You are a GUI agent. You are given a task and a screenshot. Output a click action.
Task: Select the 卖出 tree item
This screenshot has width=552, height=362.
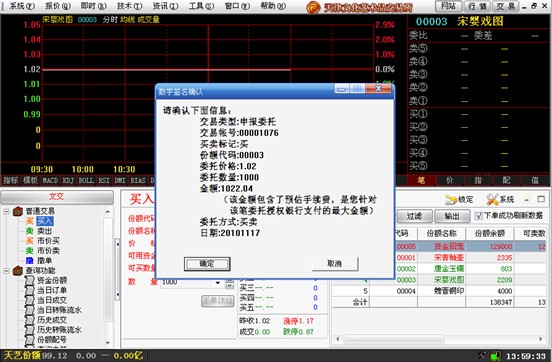[45, 231]
